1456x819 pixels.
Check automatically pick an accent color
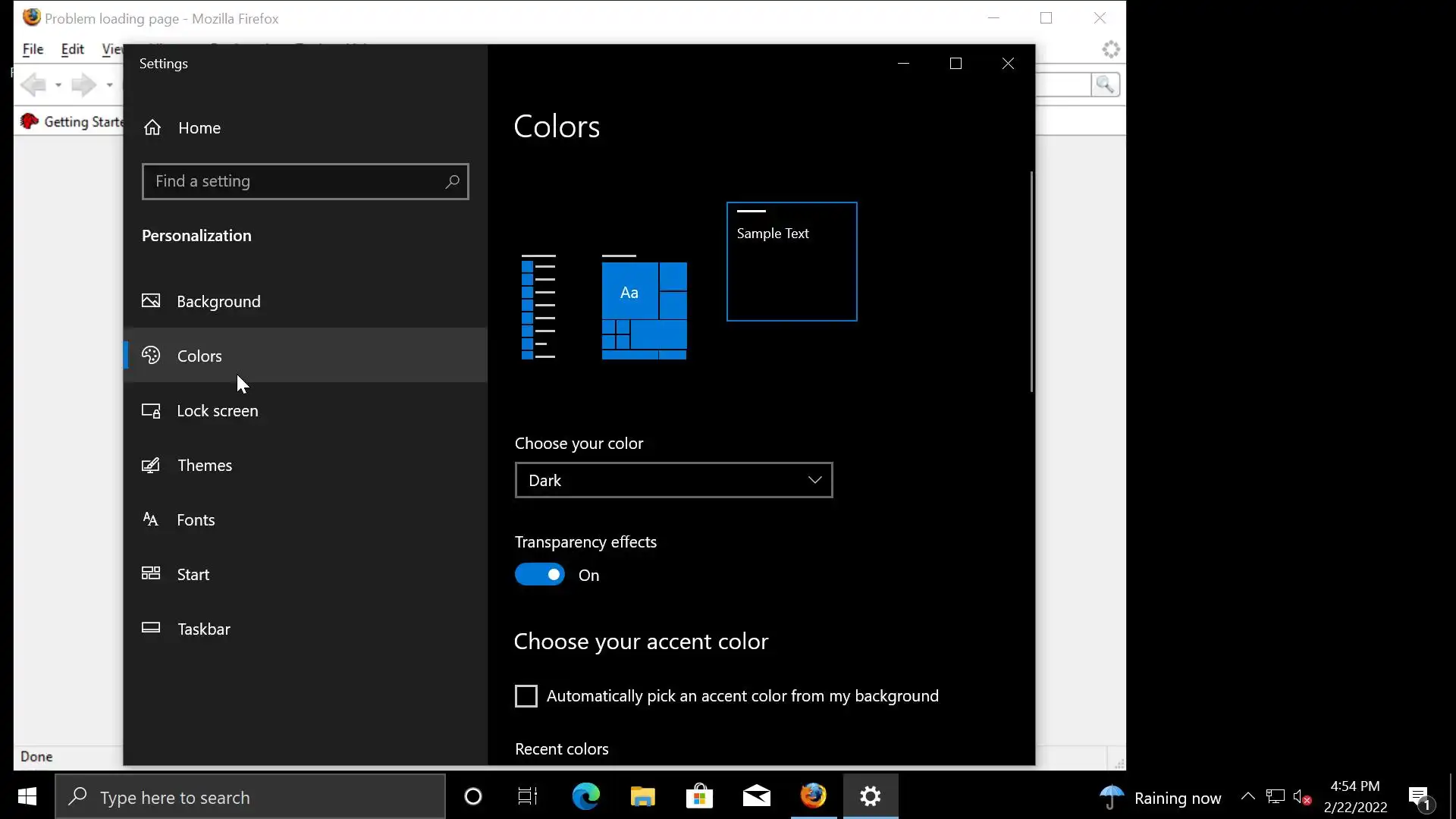tap(526, 696)
